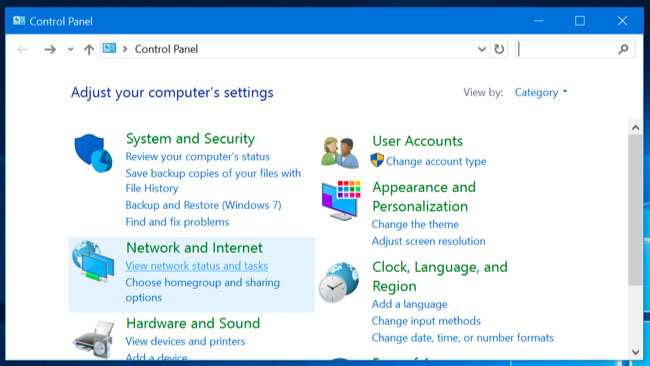Open Change the theme link
The height and width of the screenshot is (366, 650).
(415, 224)
